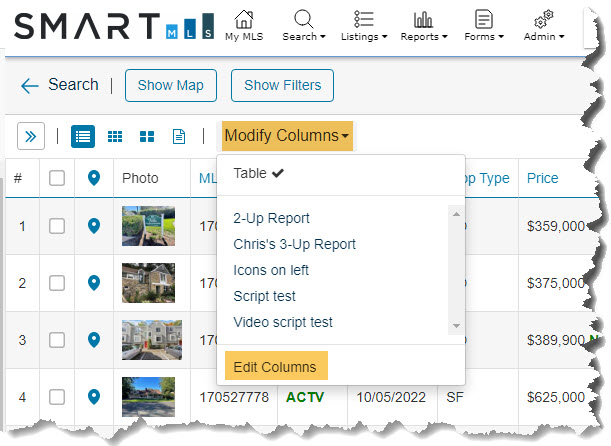Switch to table list view icon
The width and height of the screenshot is (611, 446).
pos(83,137)
